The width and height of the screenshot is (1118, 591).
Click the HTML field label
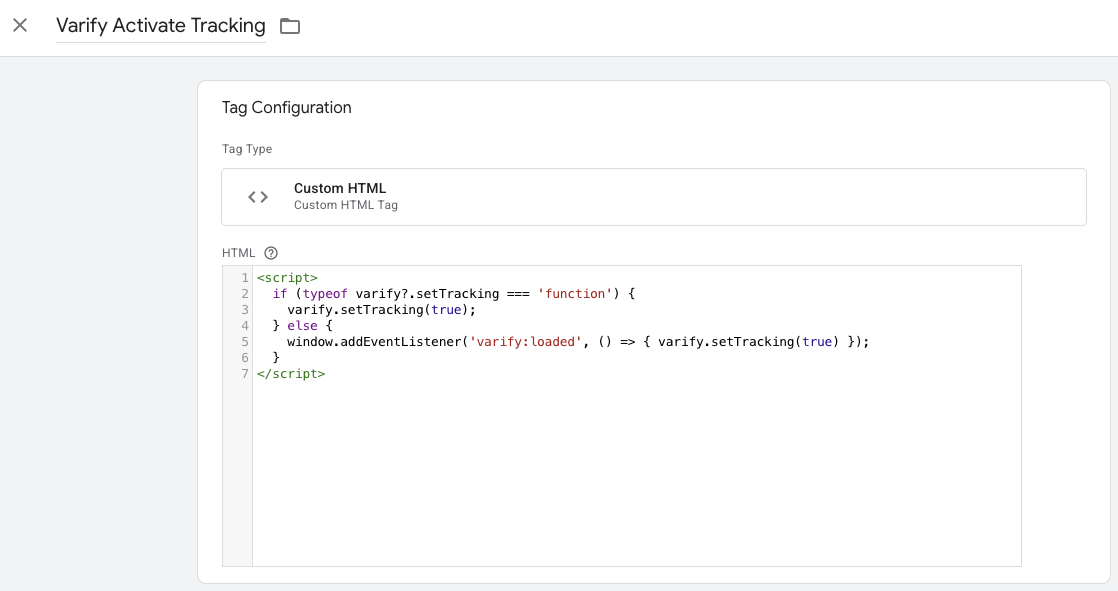238,253
